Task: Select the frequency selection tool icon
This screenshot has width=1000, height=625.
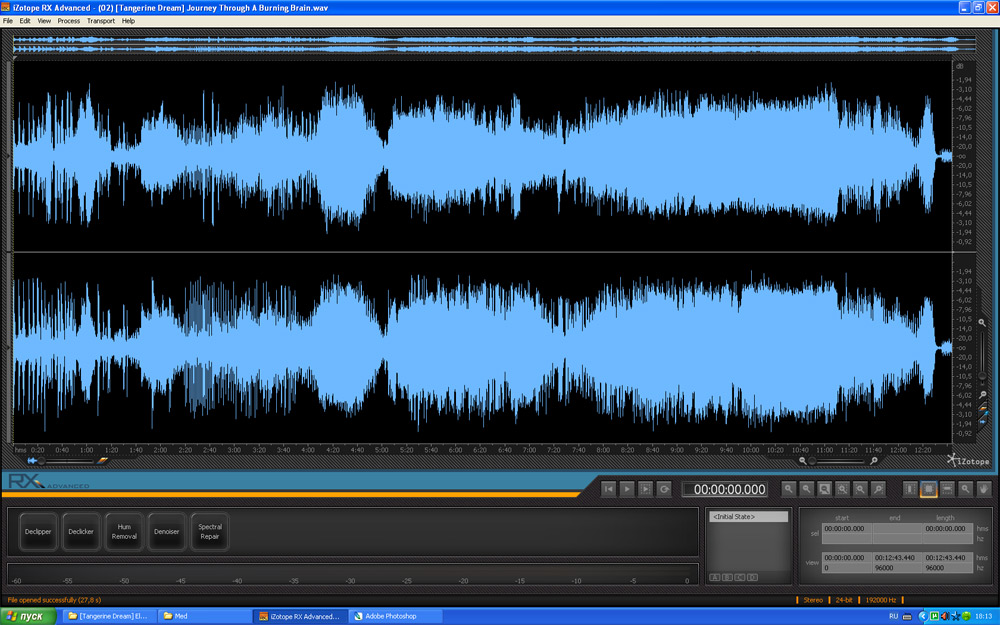Action: point(947,489)
